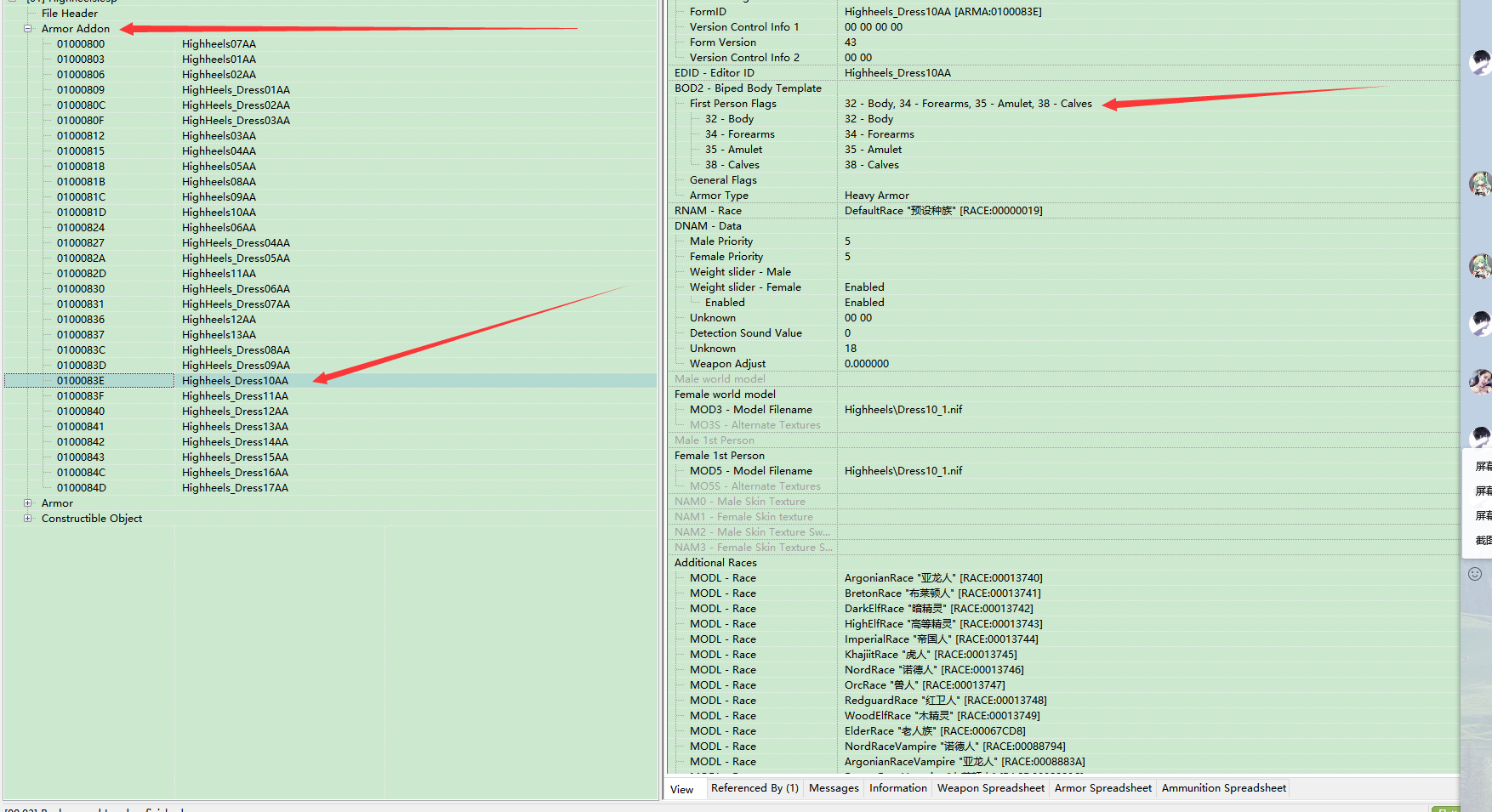Select record HighHeels_Dress06AA
Viewport: 1492px width, 812px height.
[236, 288]
